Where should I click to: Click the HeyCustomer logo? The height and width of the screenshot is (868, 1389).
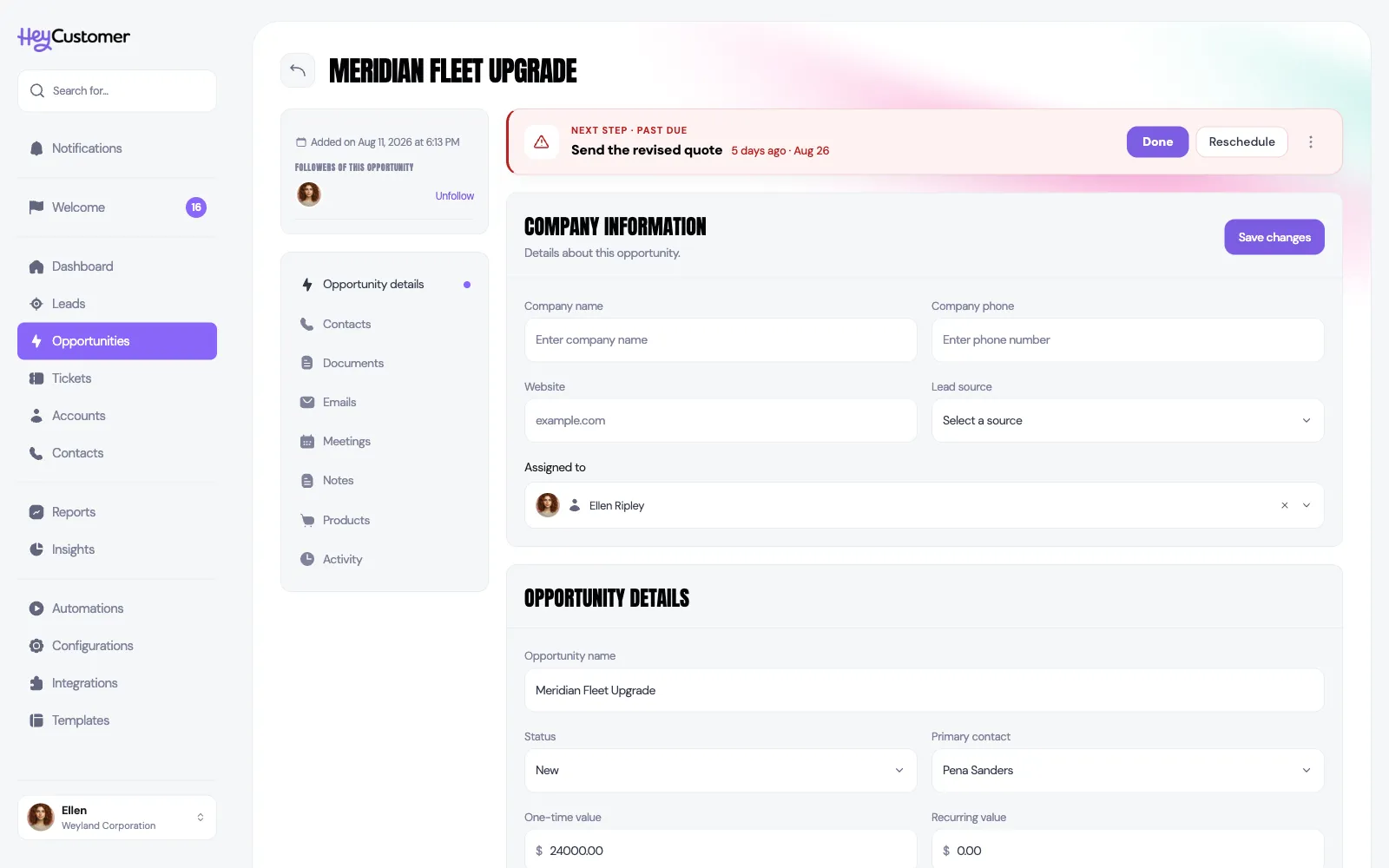tap(74, 37)
